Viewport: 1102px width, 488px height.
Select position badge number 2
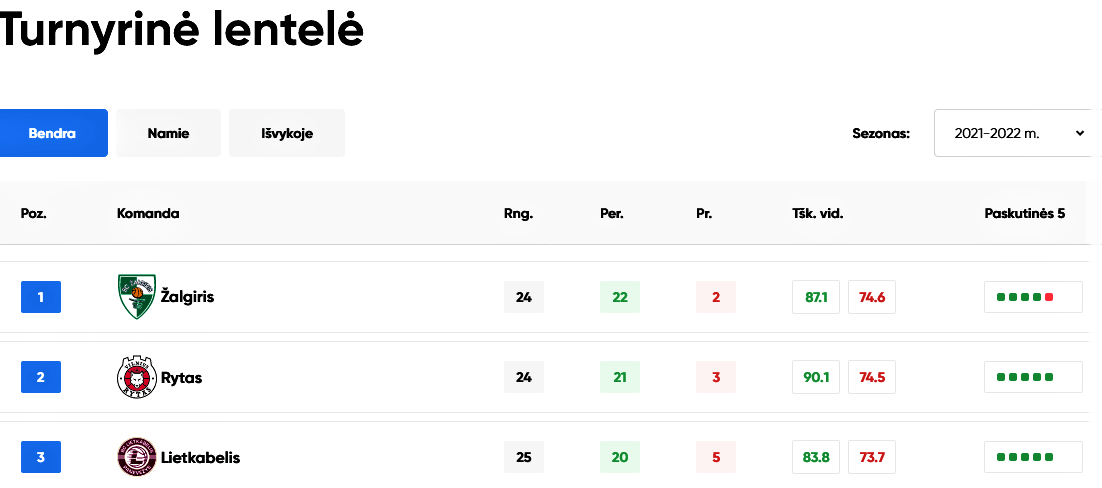[41, 377]
